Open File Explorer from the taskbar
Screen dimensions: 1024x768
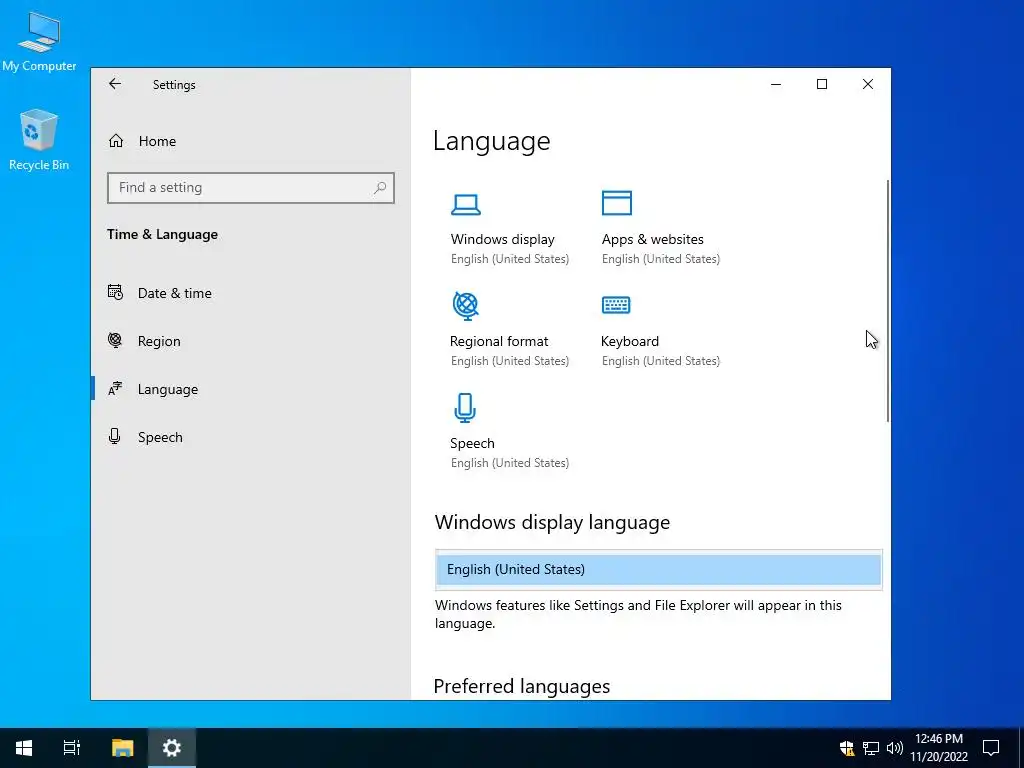(x=122, y=748)
